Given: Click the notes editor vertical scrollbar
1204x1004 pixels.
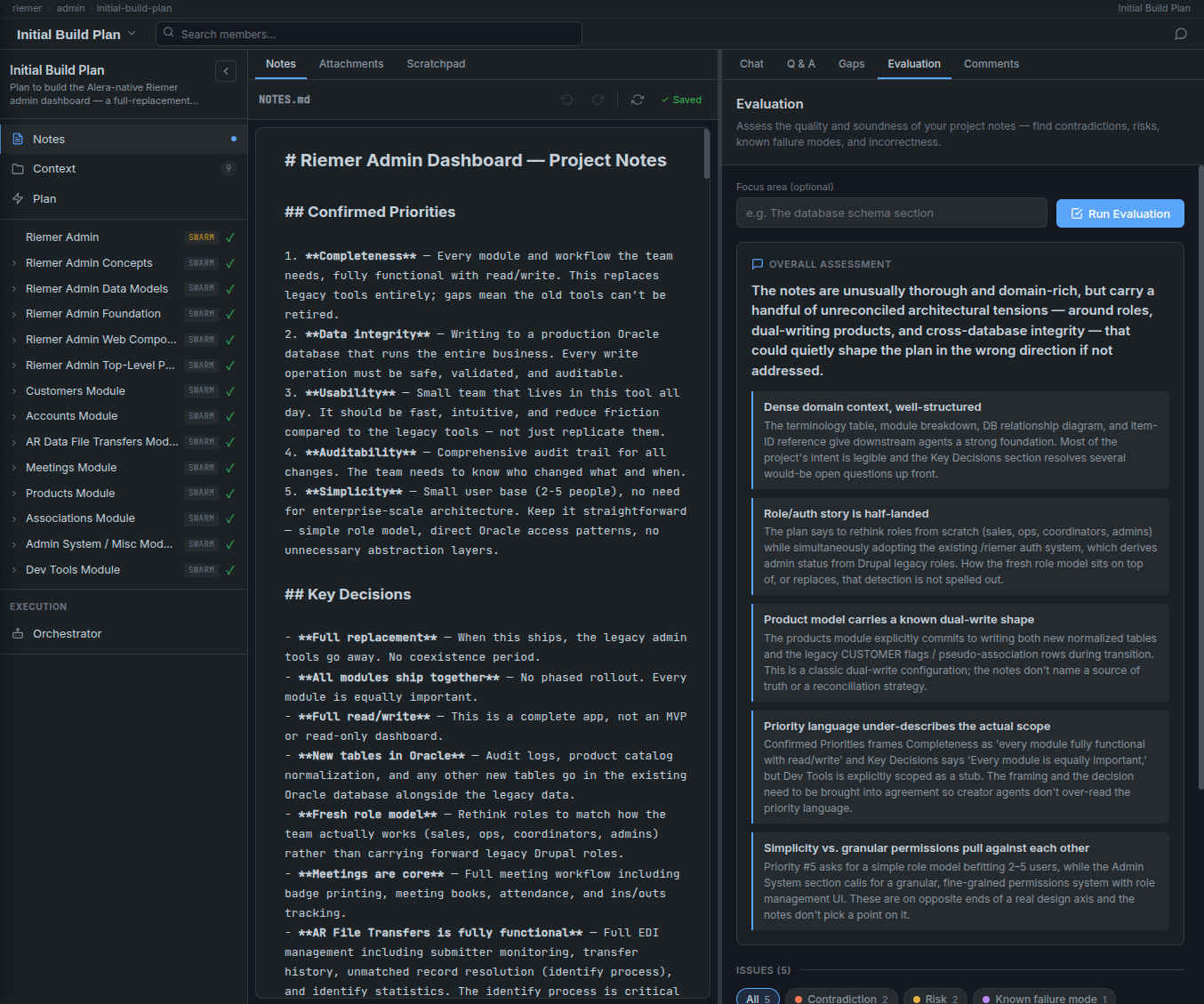Looking at the screenshot, I should (x=707, y=153).
